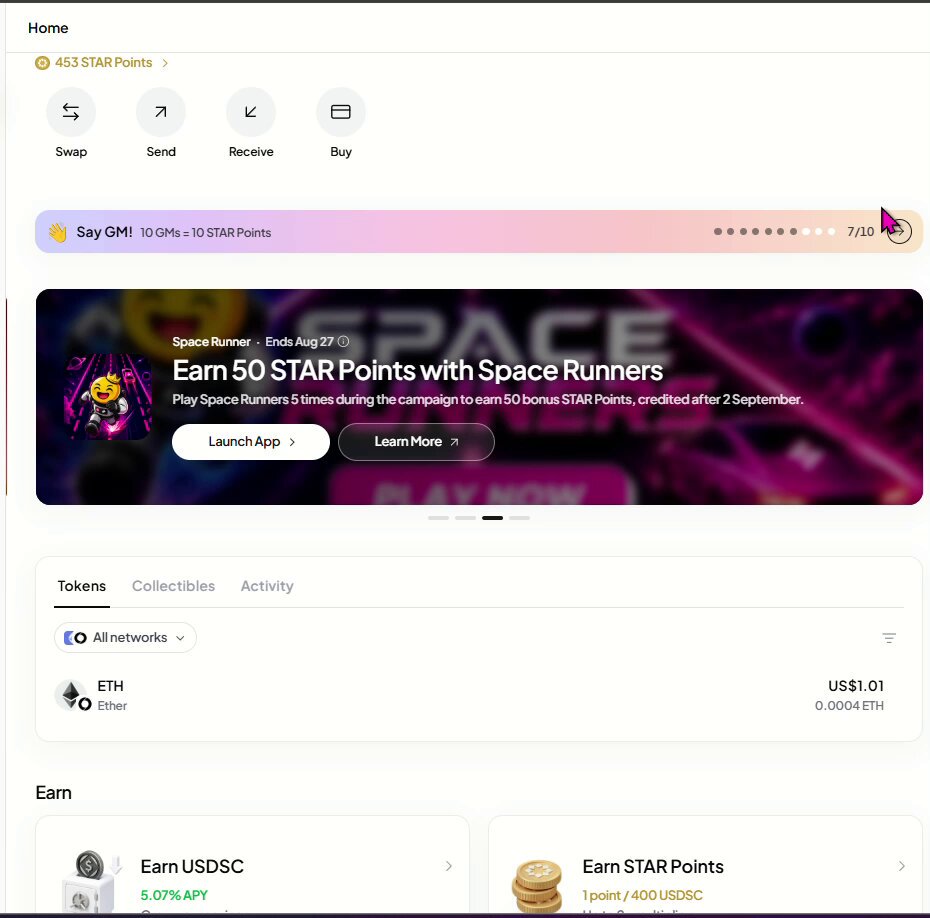This screenshot has width=930, height=918.
Task: Click the Earn STAR Points coin stack icon
Action: (537, 886)
